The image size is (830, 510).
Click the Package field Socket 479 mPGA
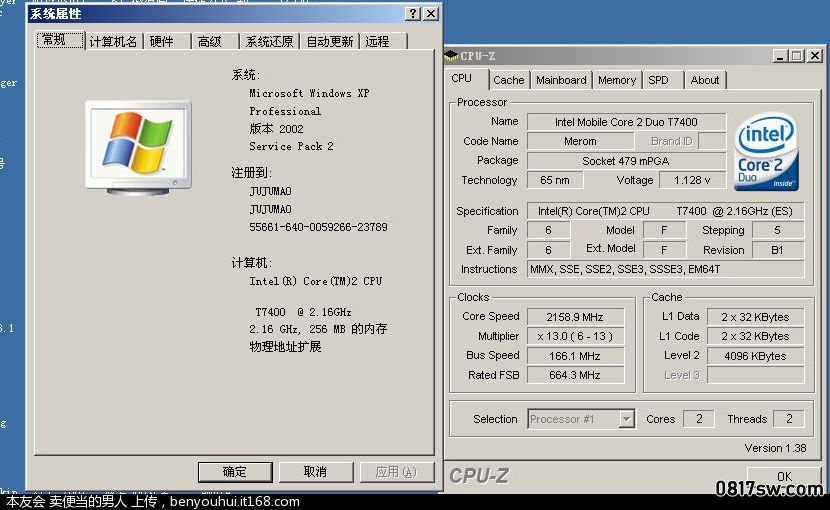[x=626, y=161]
